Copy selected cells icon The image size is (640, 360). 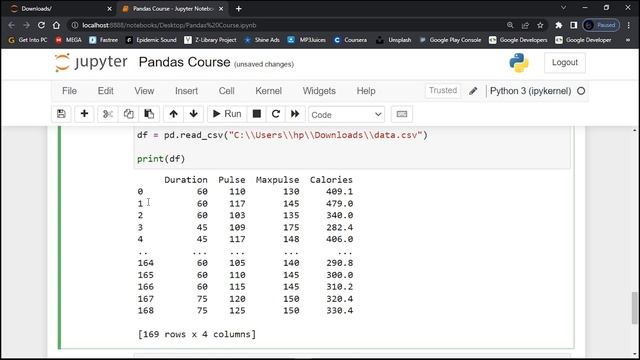(129, 114)
